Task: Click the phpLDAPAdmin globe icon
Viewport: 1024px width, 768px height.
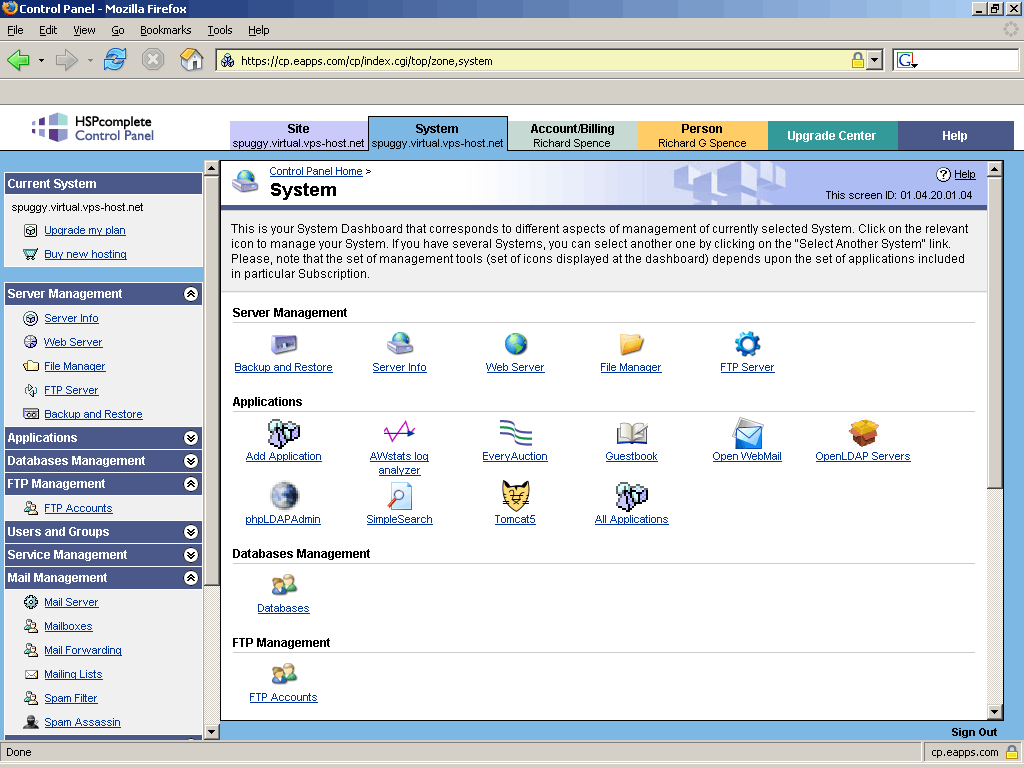Action: [283, 496]
